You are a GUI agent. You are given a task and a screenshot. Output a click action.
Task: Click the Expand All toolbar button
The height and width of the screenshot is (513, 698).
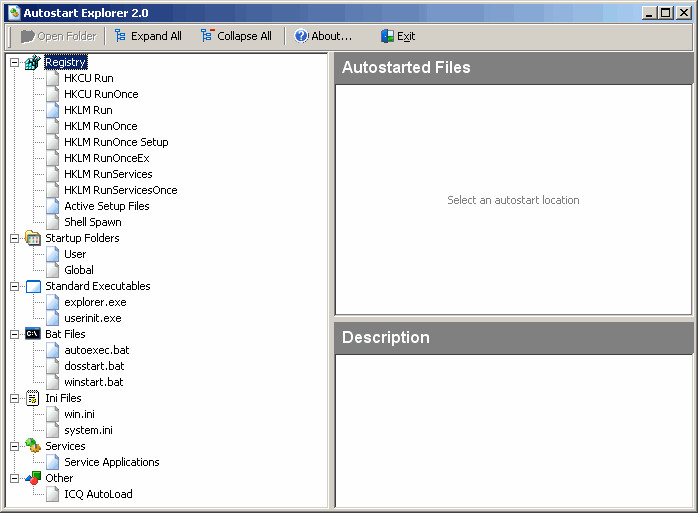(x=148, y=36)
